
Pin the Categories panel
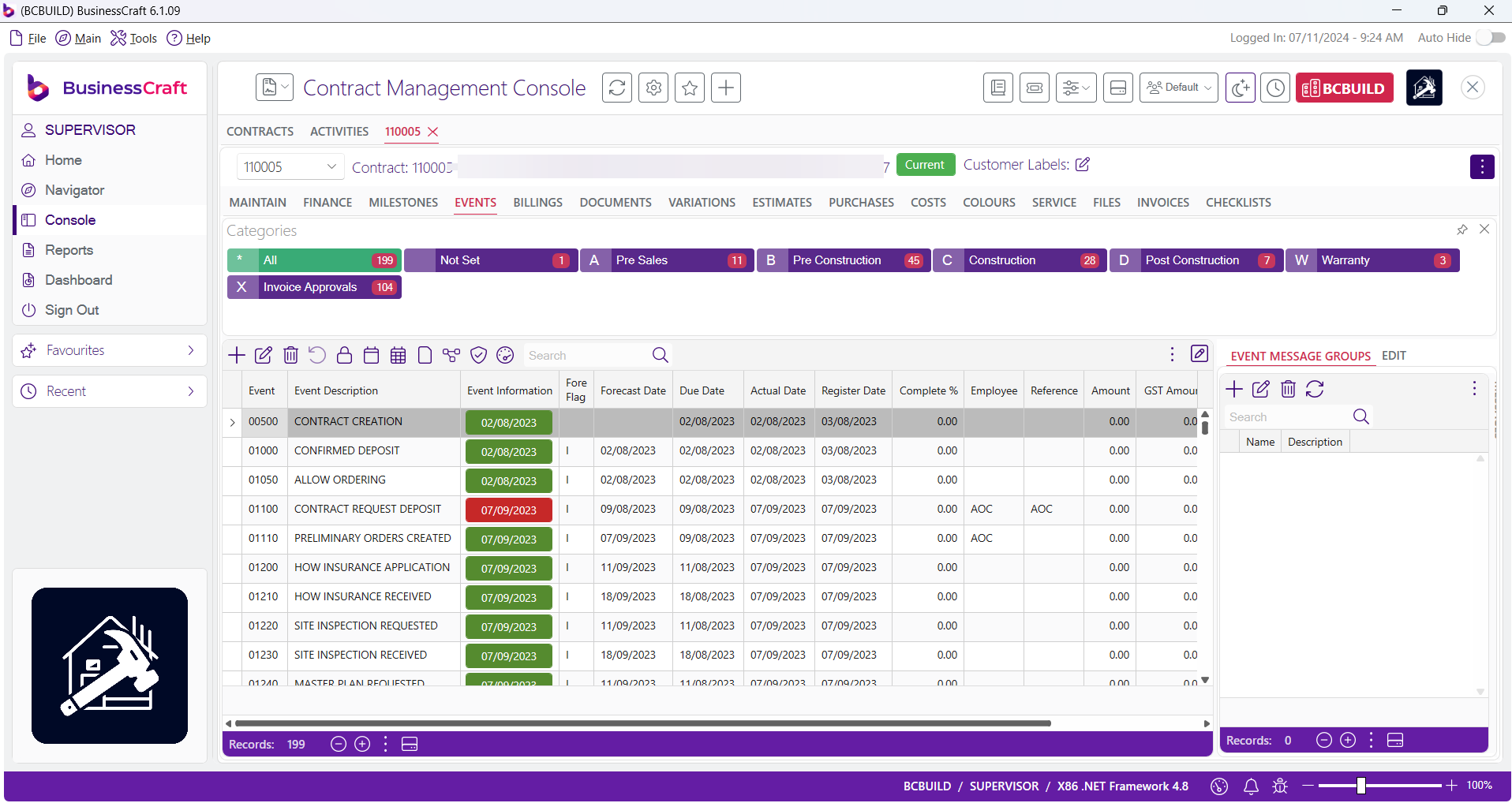pos(1462,230)
